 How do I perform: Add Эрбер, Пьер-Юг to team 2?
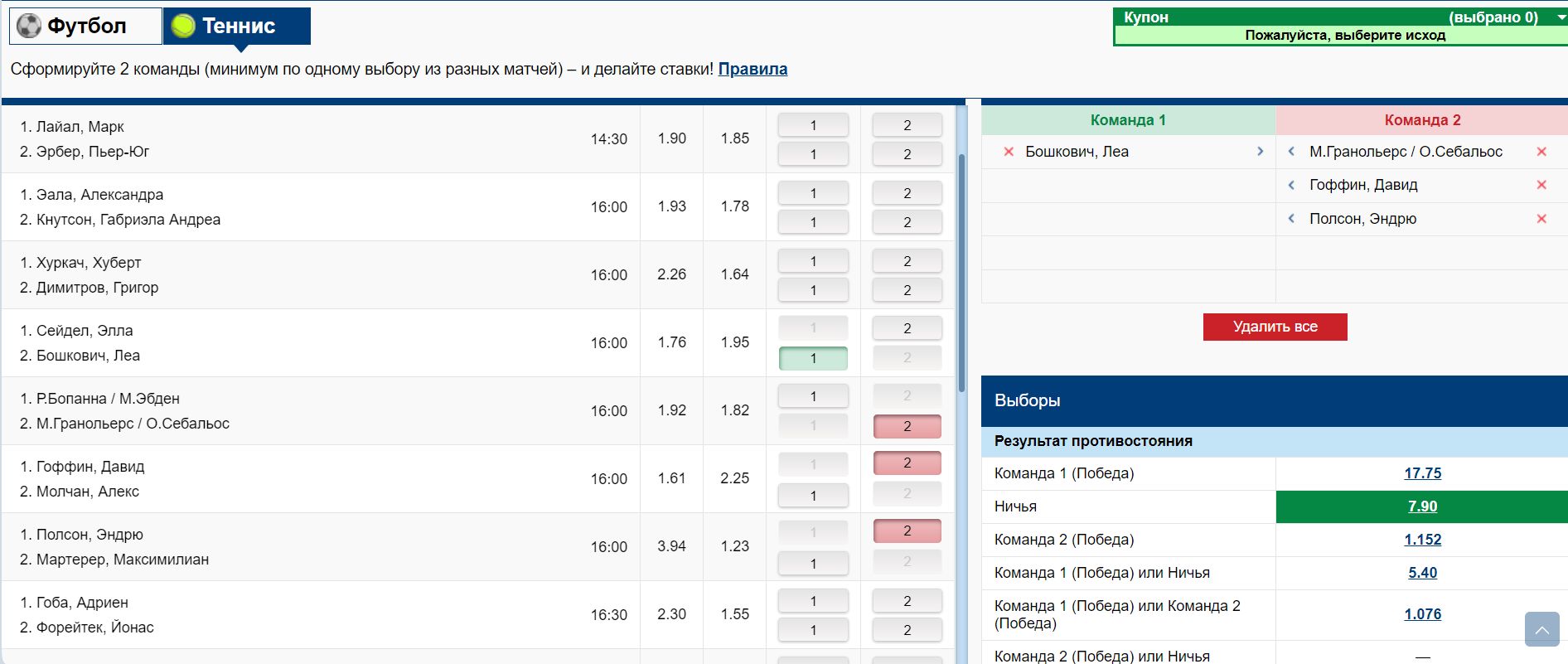coord(907,154)
